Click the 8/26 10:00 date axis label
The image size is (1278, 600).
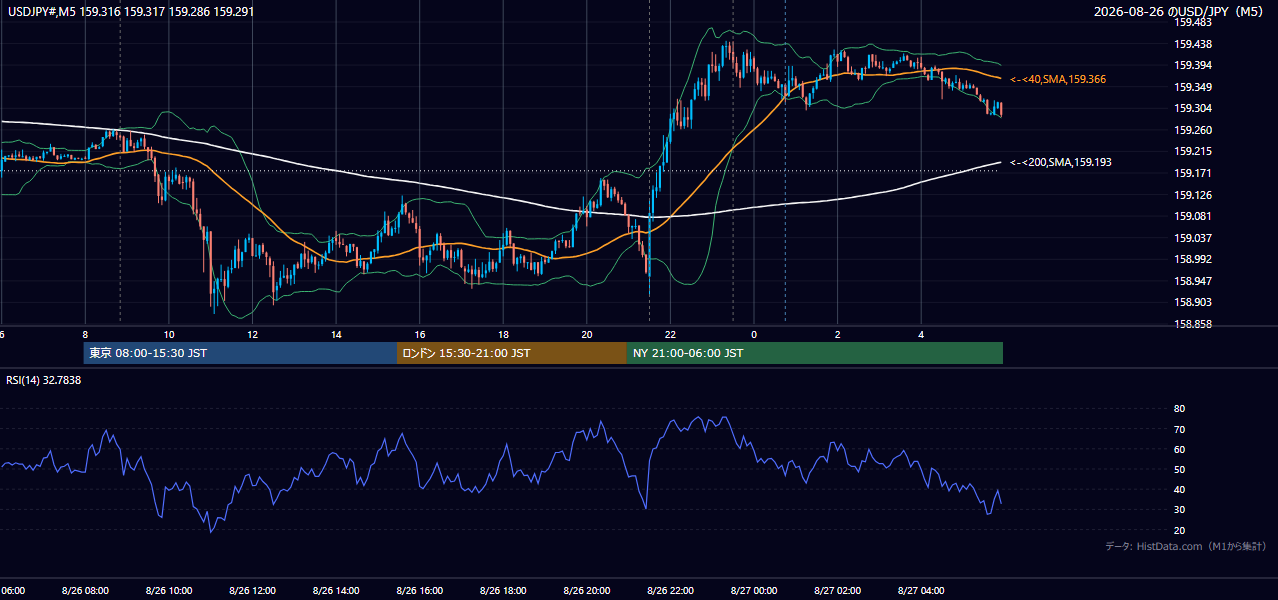click(x=169, y=590)
